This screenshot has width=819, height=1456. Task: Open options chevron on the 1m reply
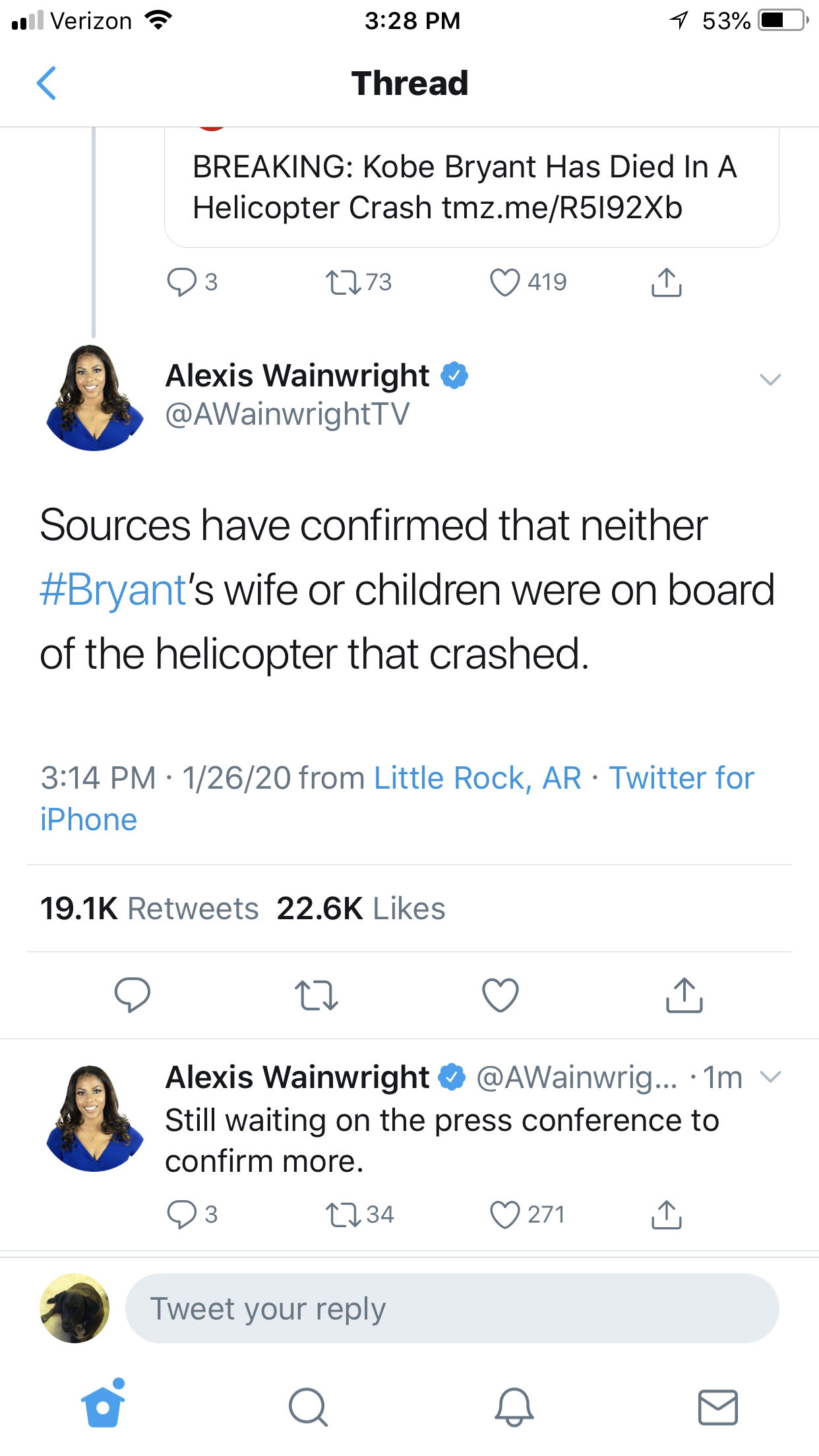(x=770, y=1077)
